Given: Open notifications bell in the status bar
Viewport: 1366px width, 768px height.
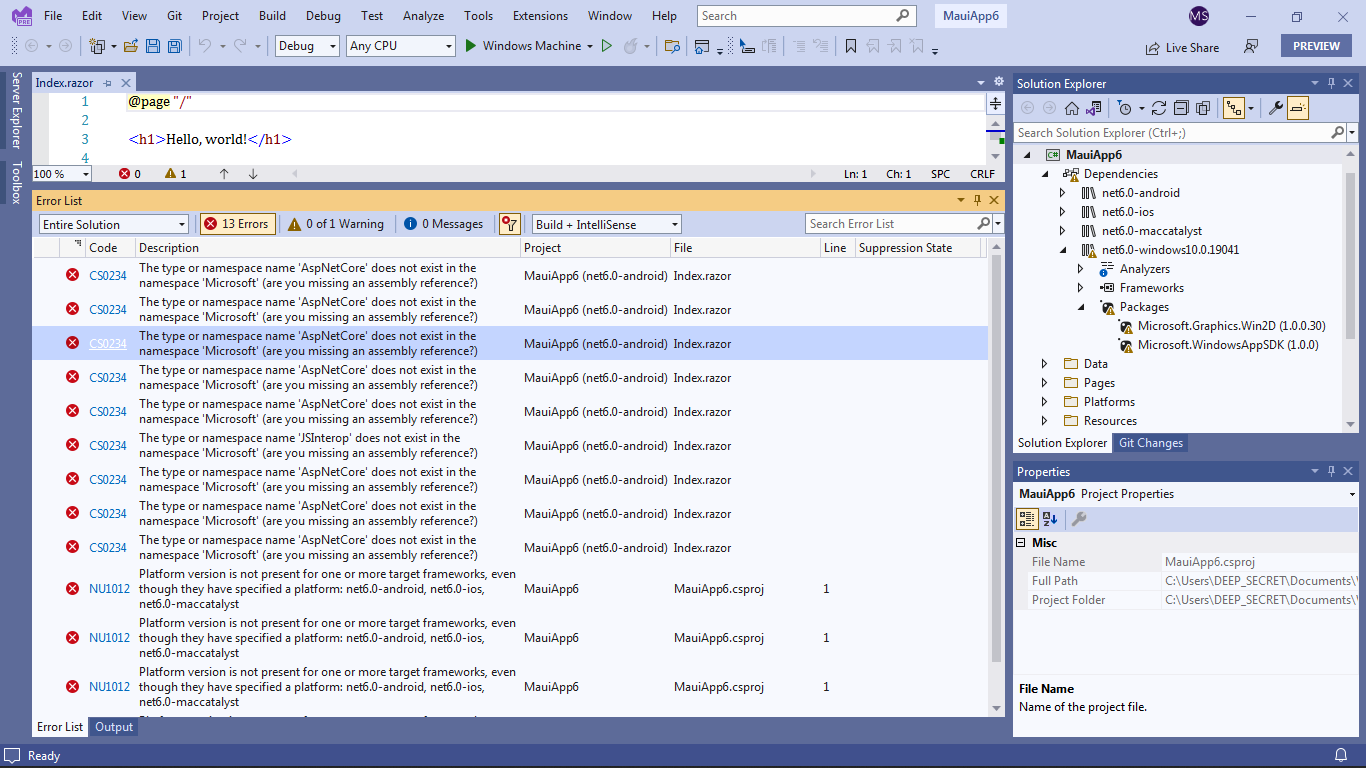Looking at the screenshot, I should pos(1341,756).
